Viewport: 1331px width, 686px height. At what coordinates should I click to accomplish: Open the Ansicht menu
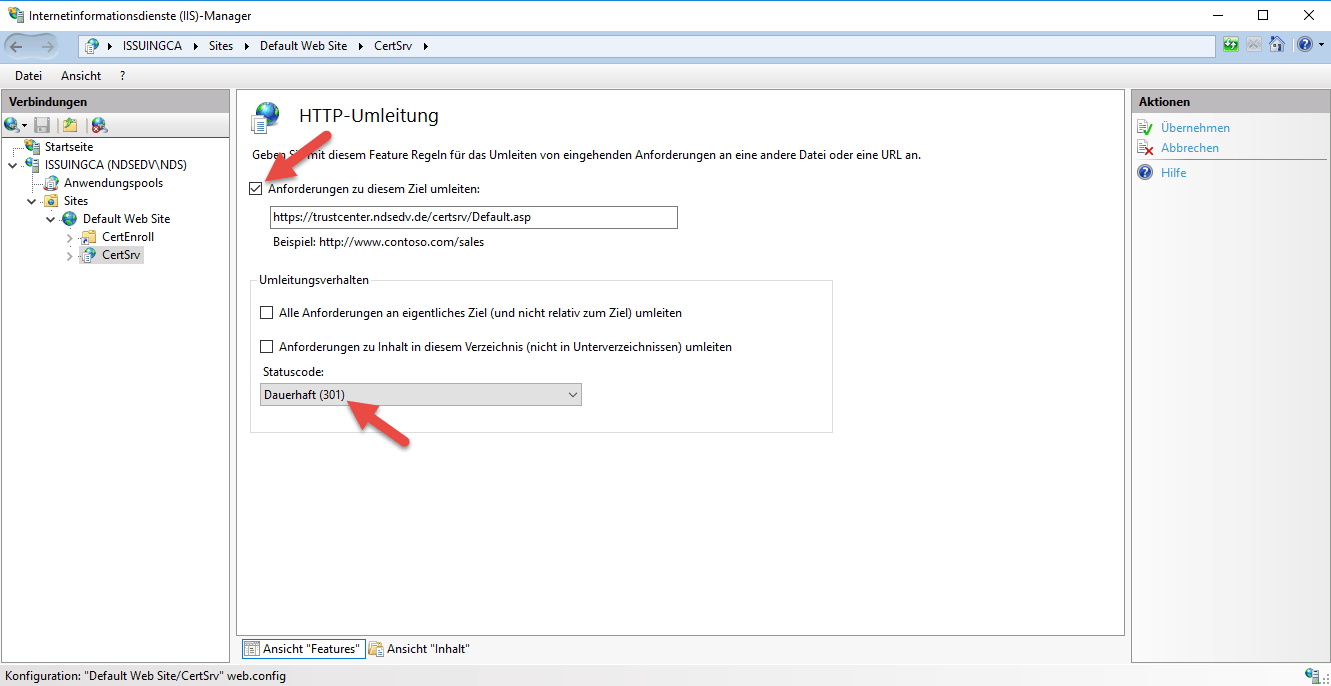tap(81, 76)
